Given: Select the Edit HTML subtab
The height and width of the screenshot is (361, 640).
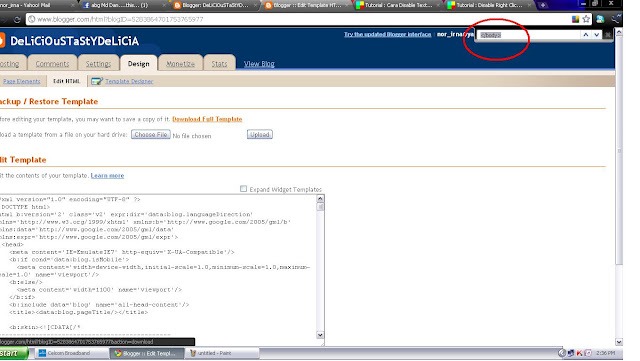Looking at the screenshot, I should [x=67, y=81].
